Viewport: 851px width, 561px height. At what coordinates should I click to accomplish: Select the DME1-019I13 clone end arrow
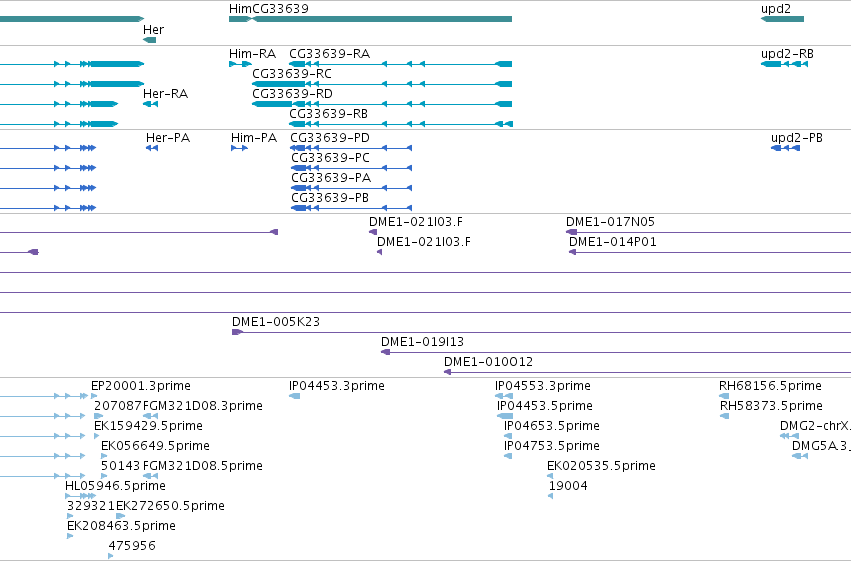385,352
